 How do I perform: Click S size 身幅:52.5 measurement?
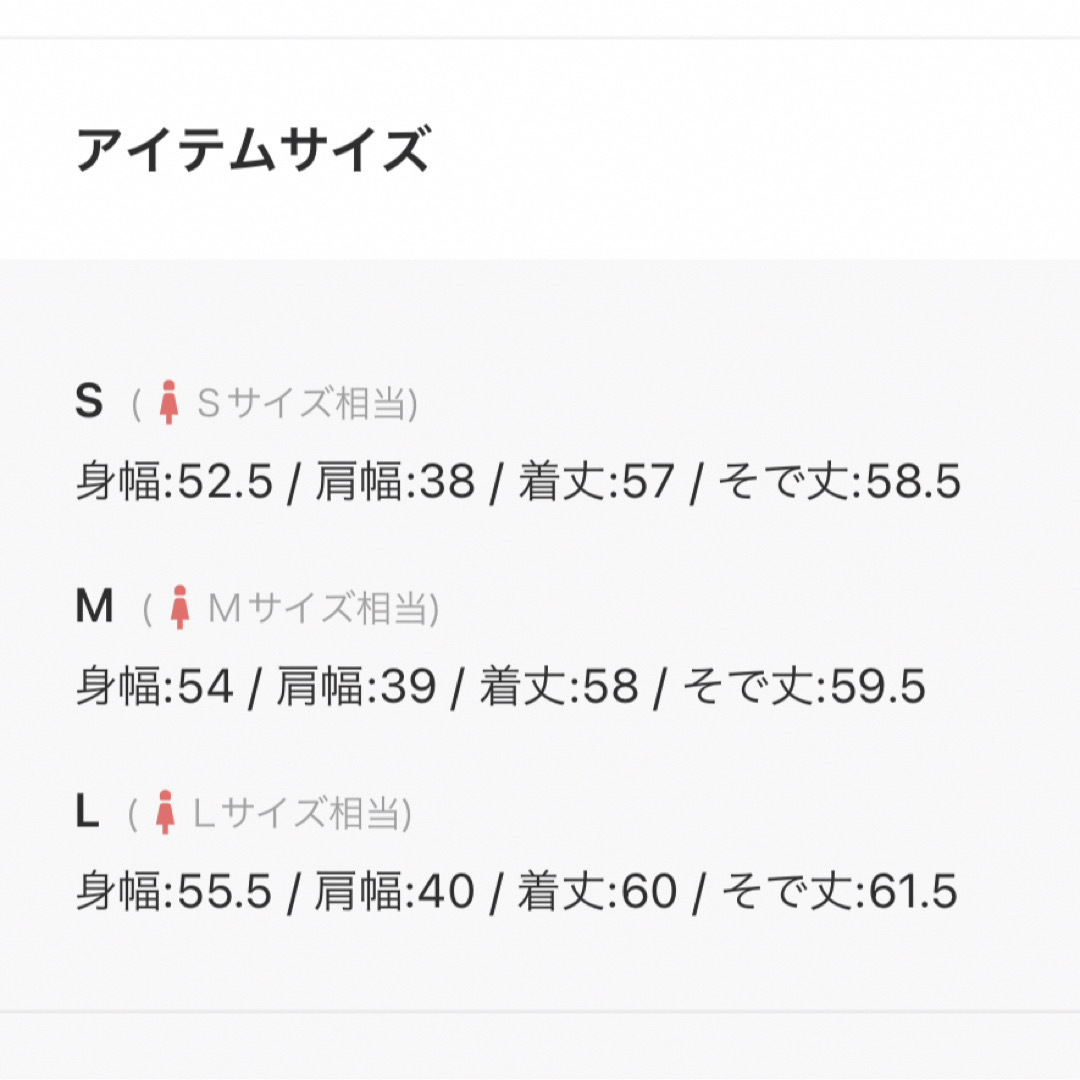[x=174, y=481]
